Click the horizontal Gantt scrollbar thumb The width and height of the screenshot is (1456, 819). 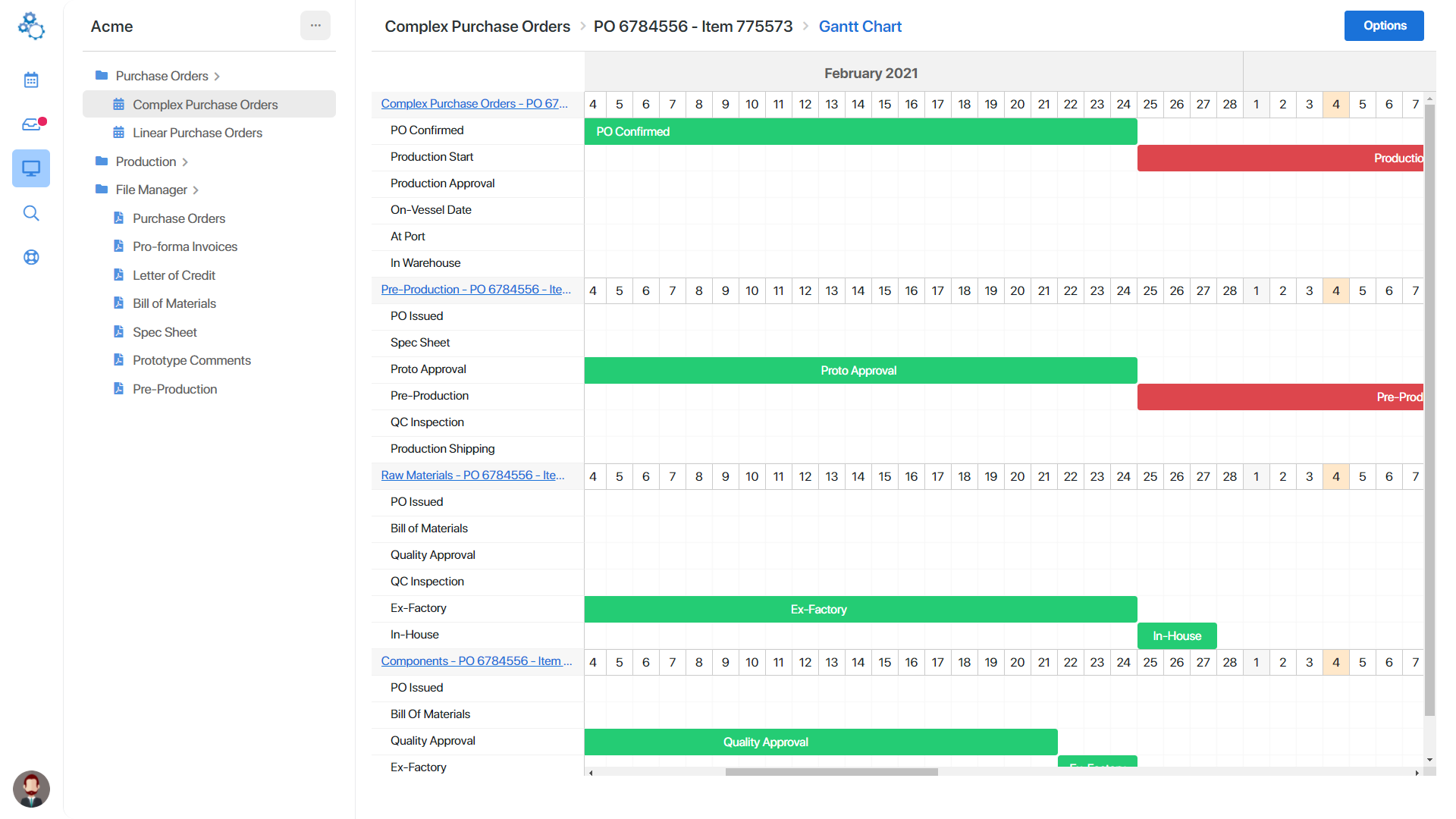831,772
